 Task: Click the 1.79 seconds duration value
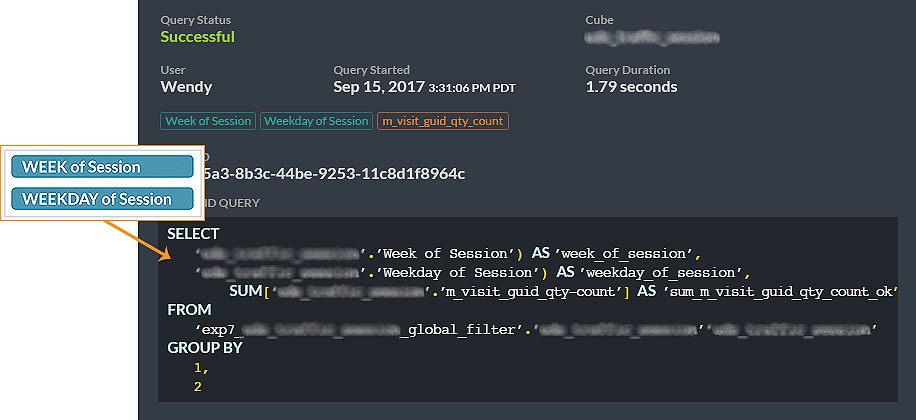coord(632,87)
